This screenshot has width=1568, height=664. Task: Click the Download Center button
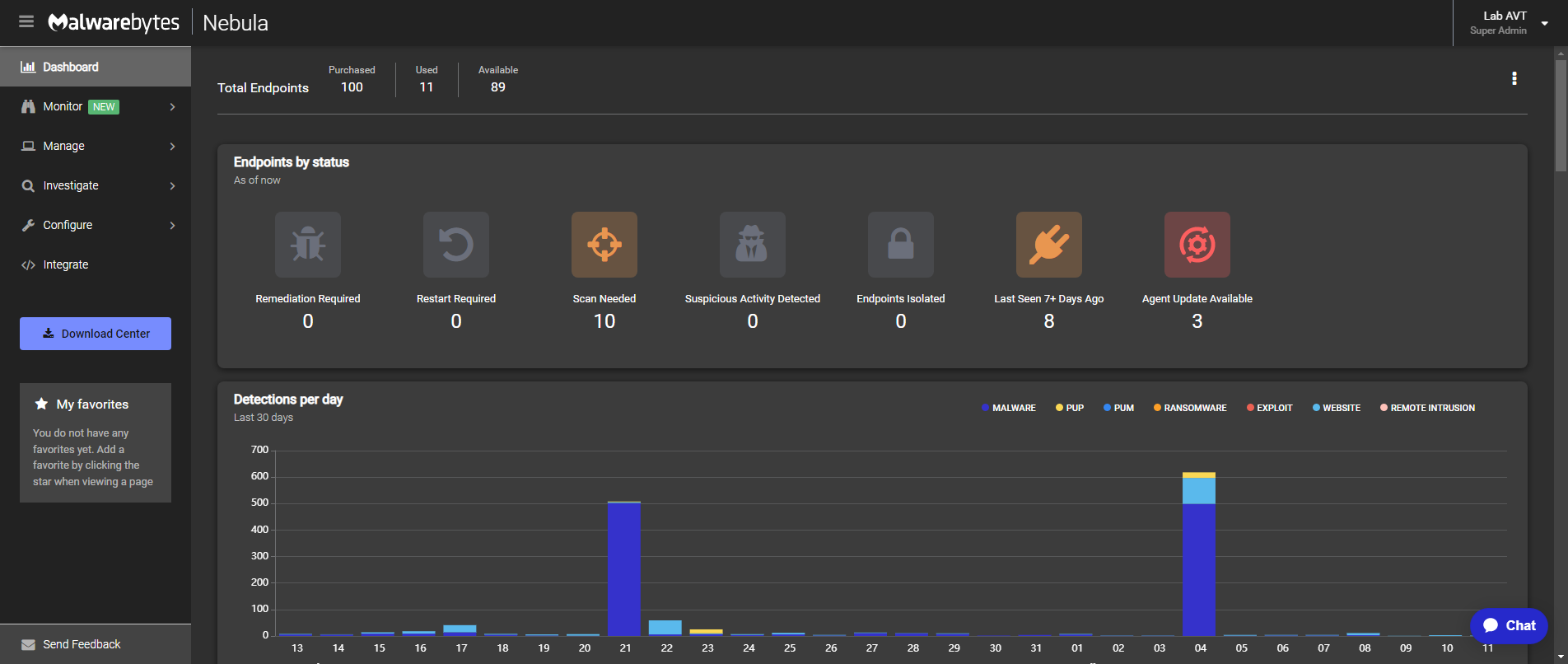click(x=96, y=334)
